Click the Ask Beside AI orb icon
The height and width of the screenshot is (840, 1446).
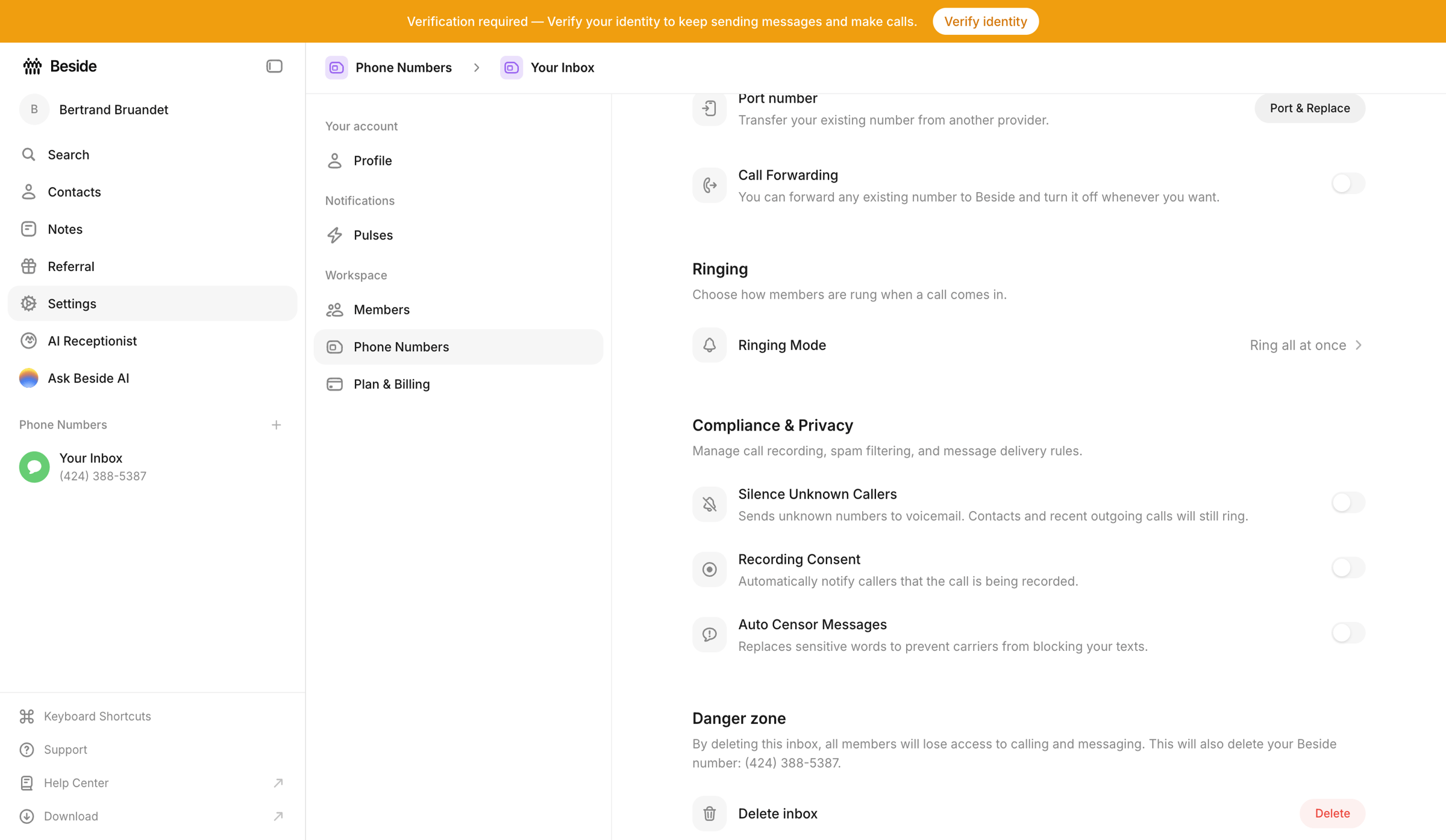pos(28,378)
